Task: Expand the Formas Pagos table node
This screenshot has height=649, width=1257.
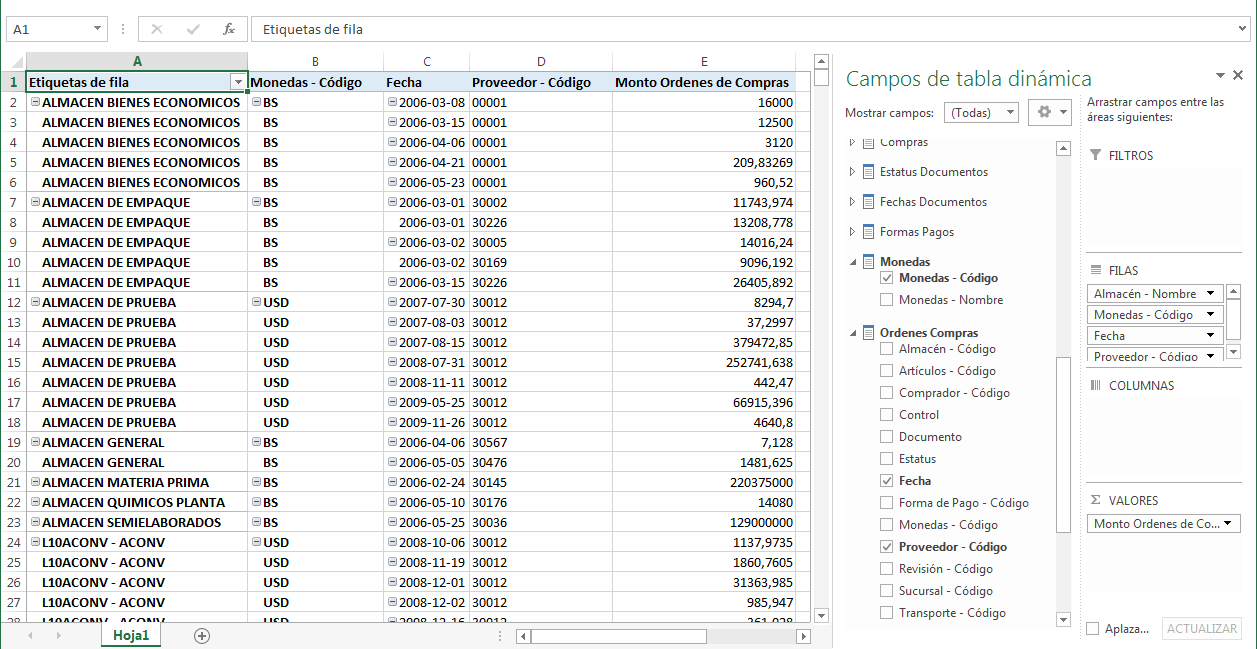Action: [852, 232]
